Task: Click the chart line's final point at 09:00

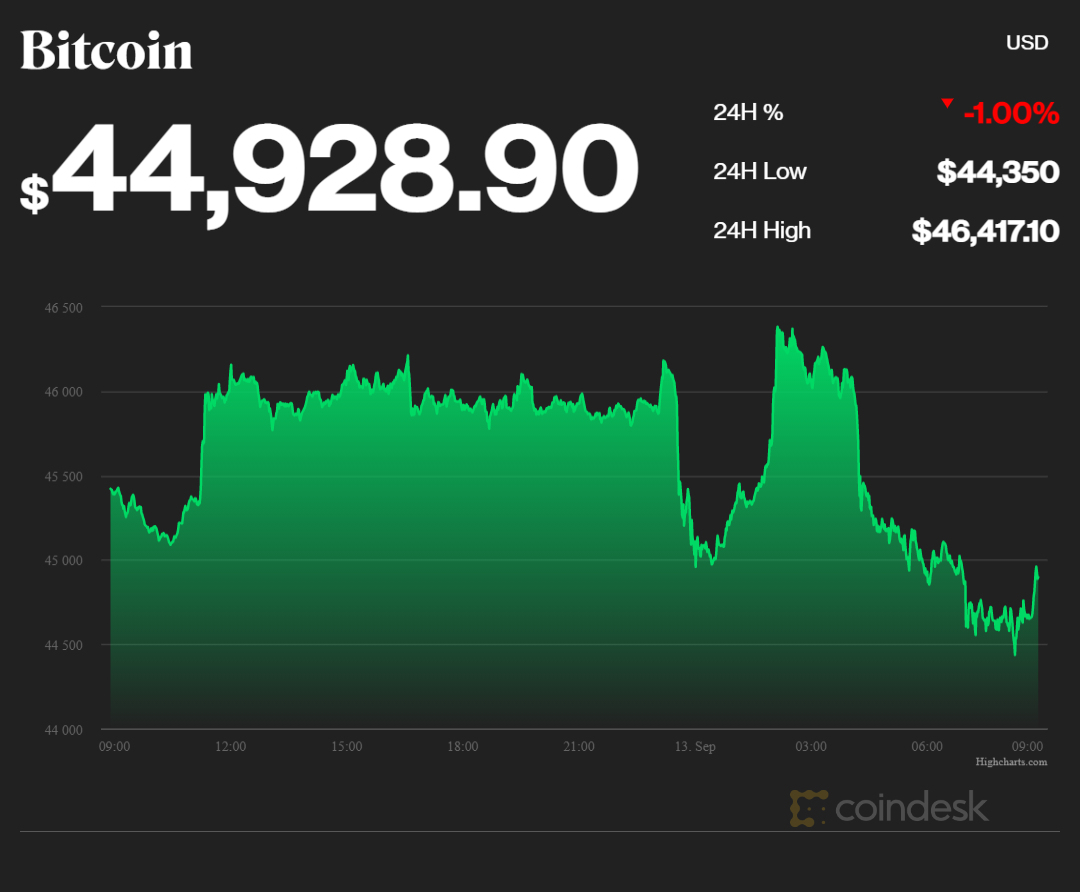Action: (1038, 578)
